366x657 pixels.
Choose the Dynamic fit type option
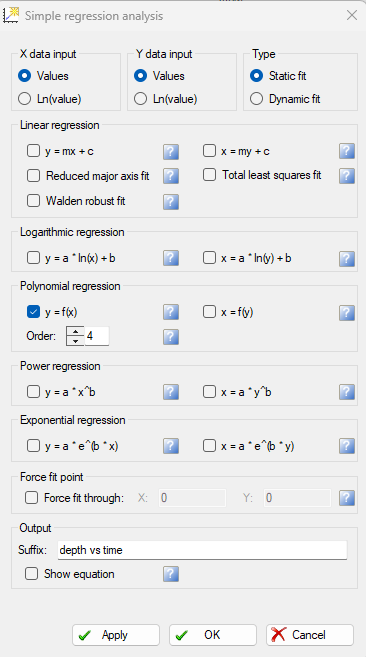coord(257,99)
